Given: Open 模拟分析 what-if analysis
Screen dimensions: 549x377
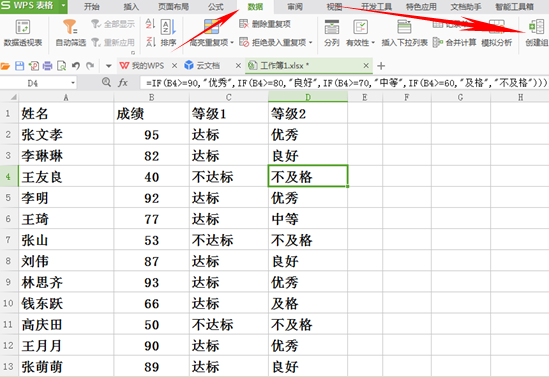Looking at the screenshot, I should click(x=496, y=33).
